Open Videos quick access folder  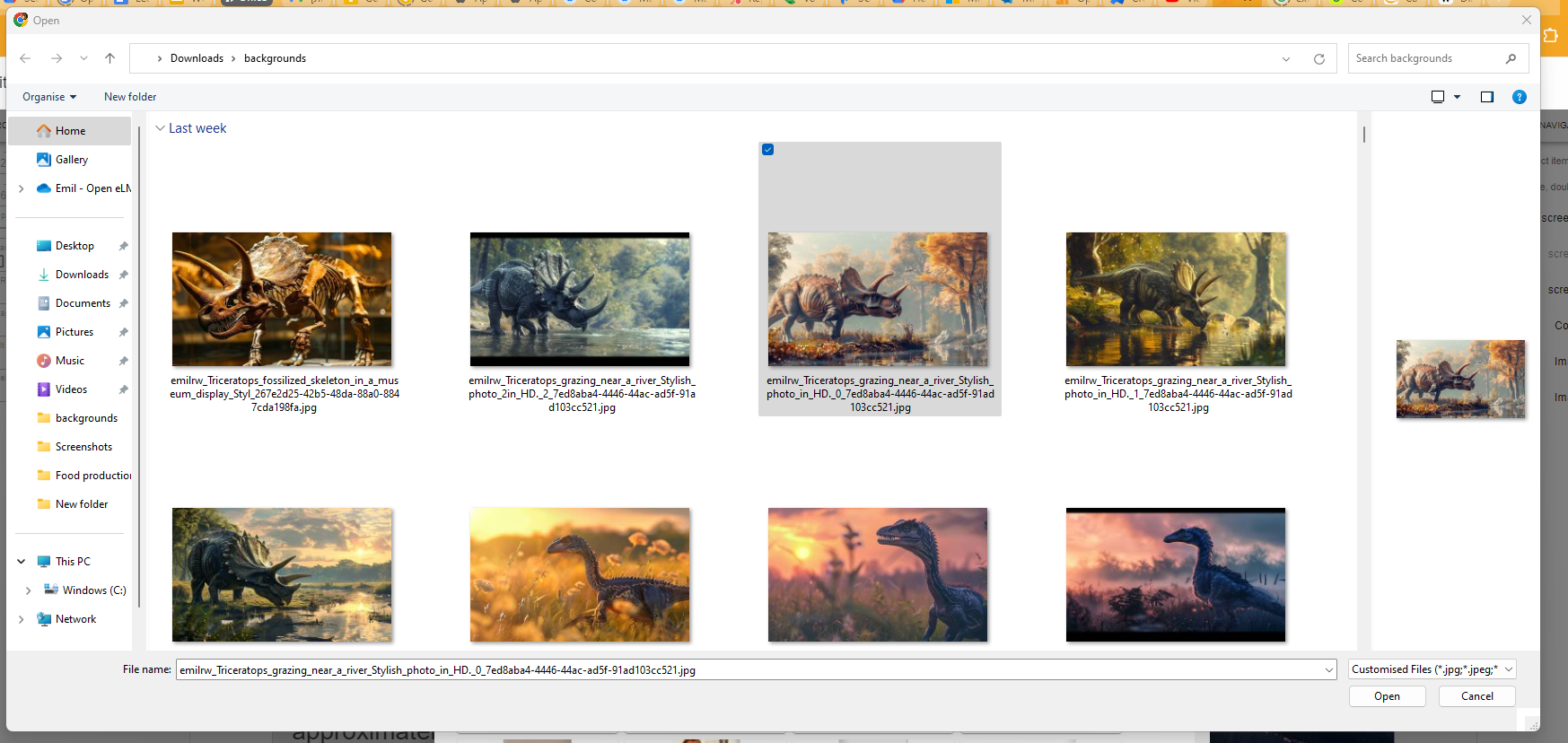click(71, 389)
